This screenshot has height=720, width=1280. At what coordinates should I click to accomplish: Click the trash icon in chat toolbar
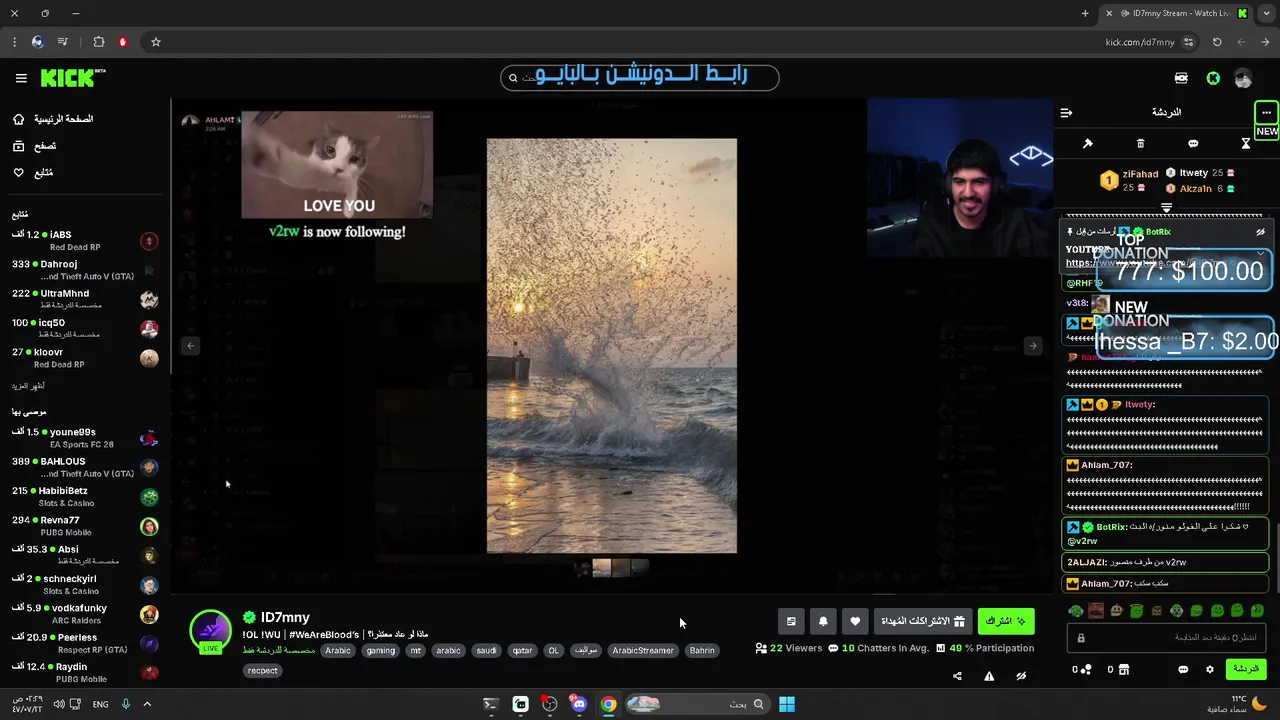point(1140,144)
